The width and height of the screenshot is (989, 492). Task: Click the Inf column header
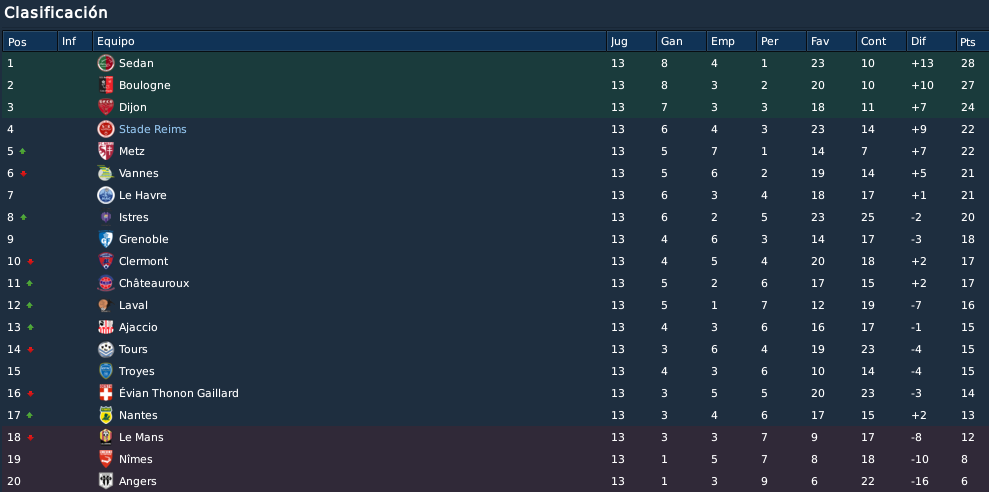click(75, 42)
